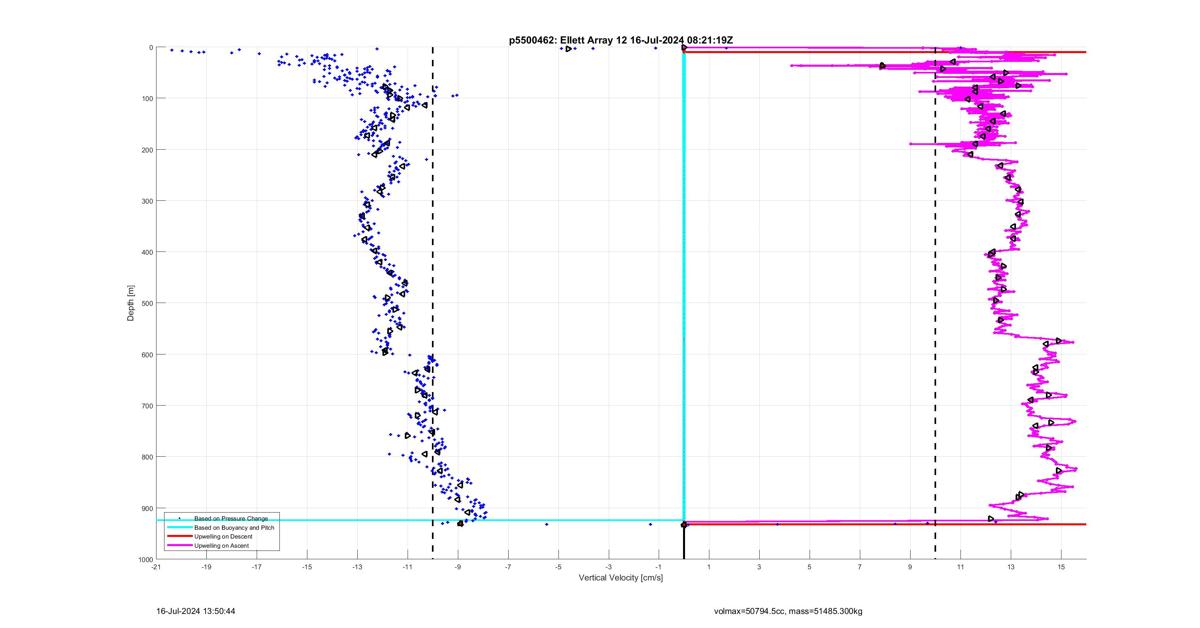The image size is (1200, 628).
Task: Click the x-axis tick label '-3'
Action: [608, 568]
